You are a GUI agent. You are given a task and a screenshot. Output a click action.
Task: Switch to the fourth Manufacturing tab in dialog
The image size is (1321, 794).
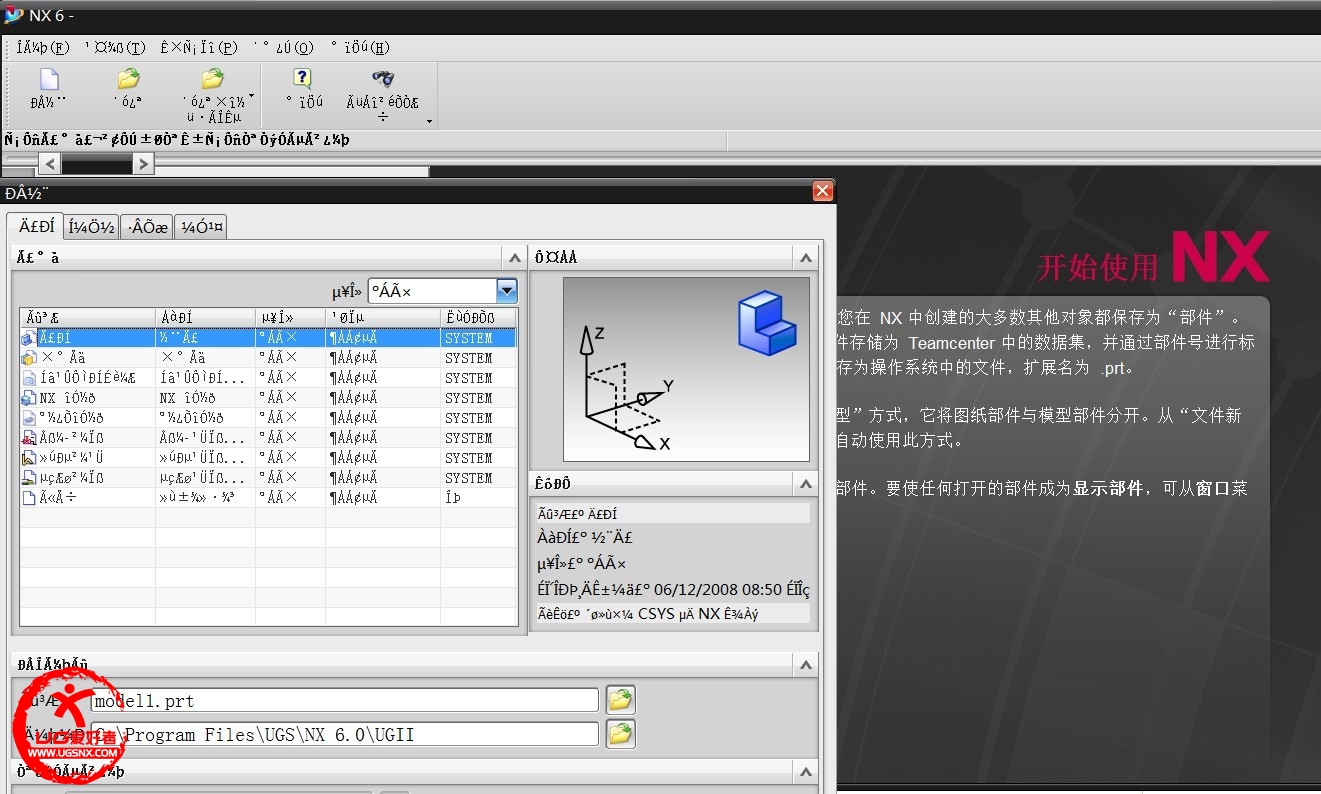200,227
